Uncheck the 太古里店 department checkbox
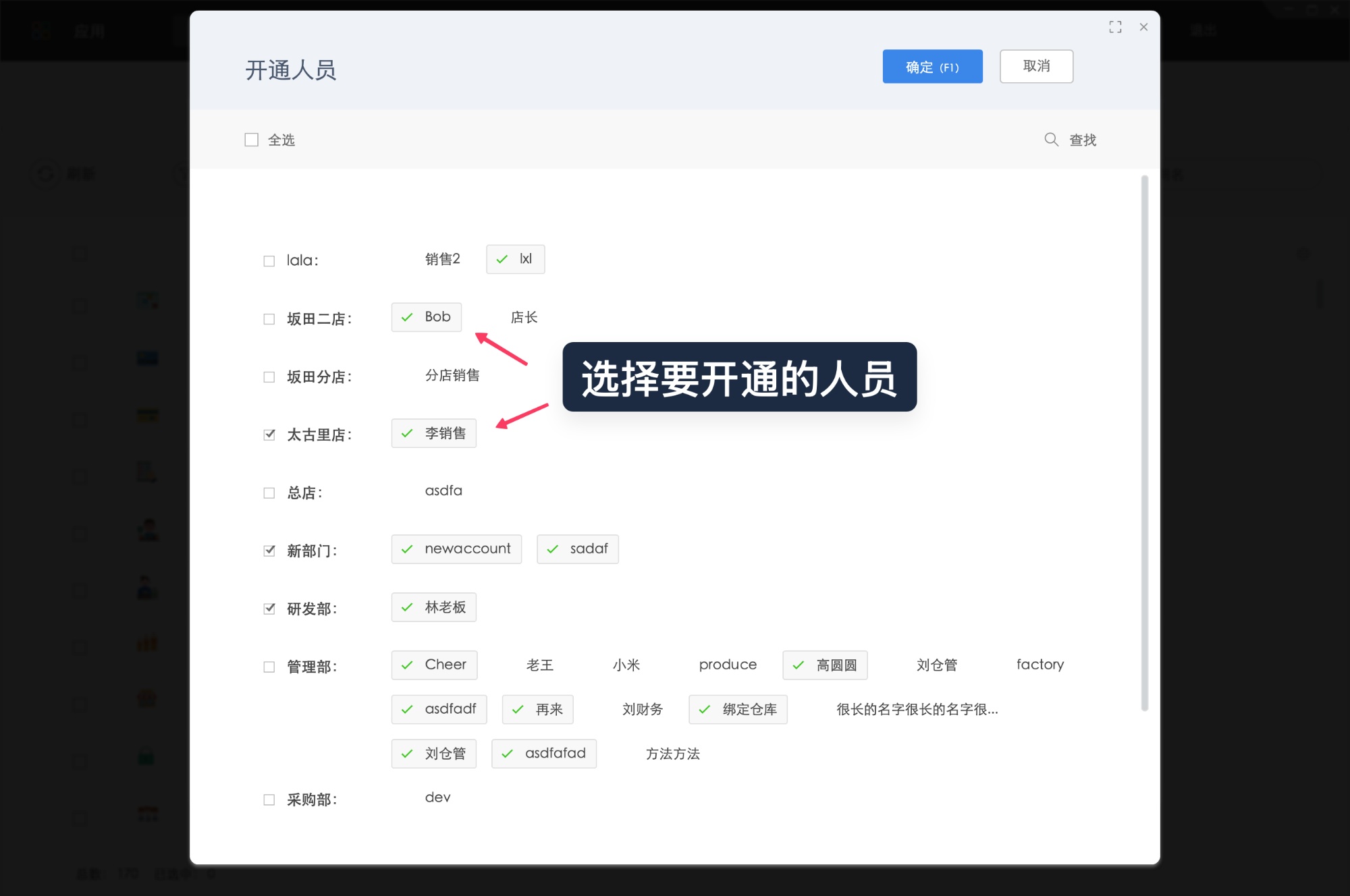1350x896 pixels. tap(269, 435)
